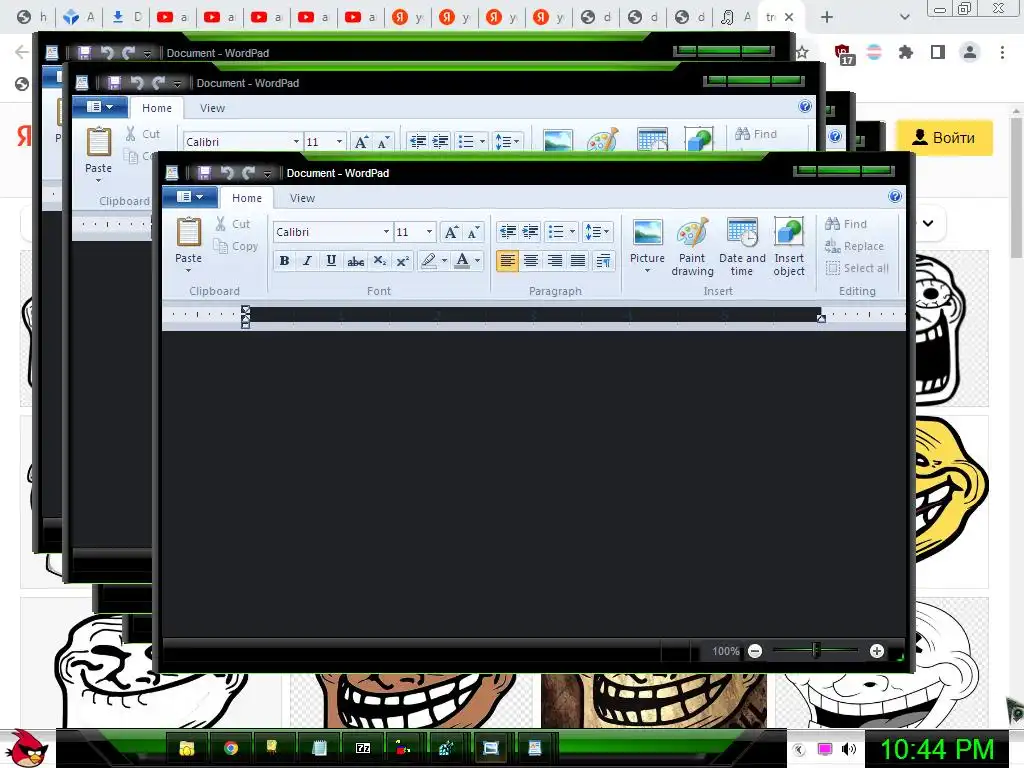
Task: Switch to View tab in front WordPad
Action: (302, 198)
